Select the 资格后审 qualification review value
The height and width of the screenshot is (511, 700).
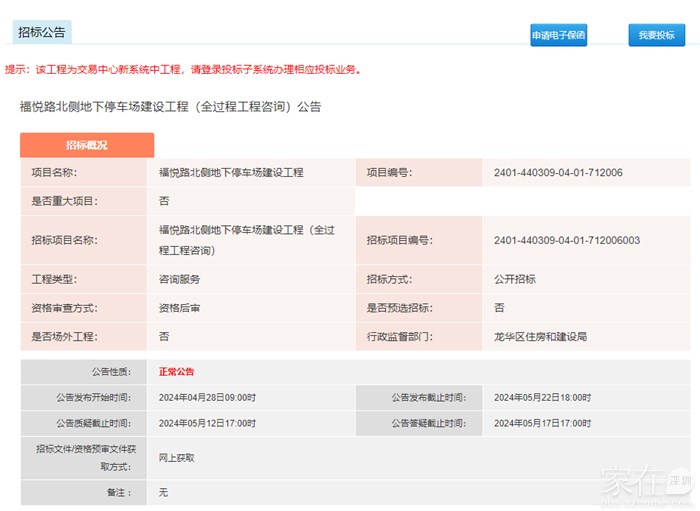click(x=179, y=308)
